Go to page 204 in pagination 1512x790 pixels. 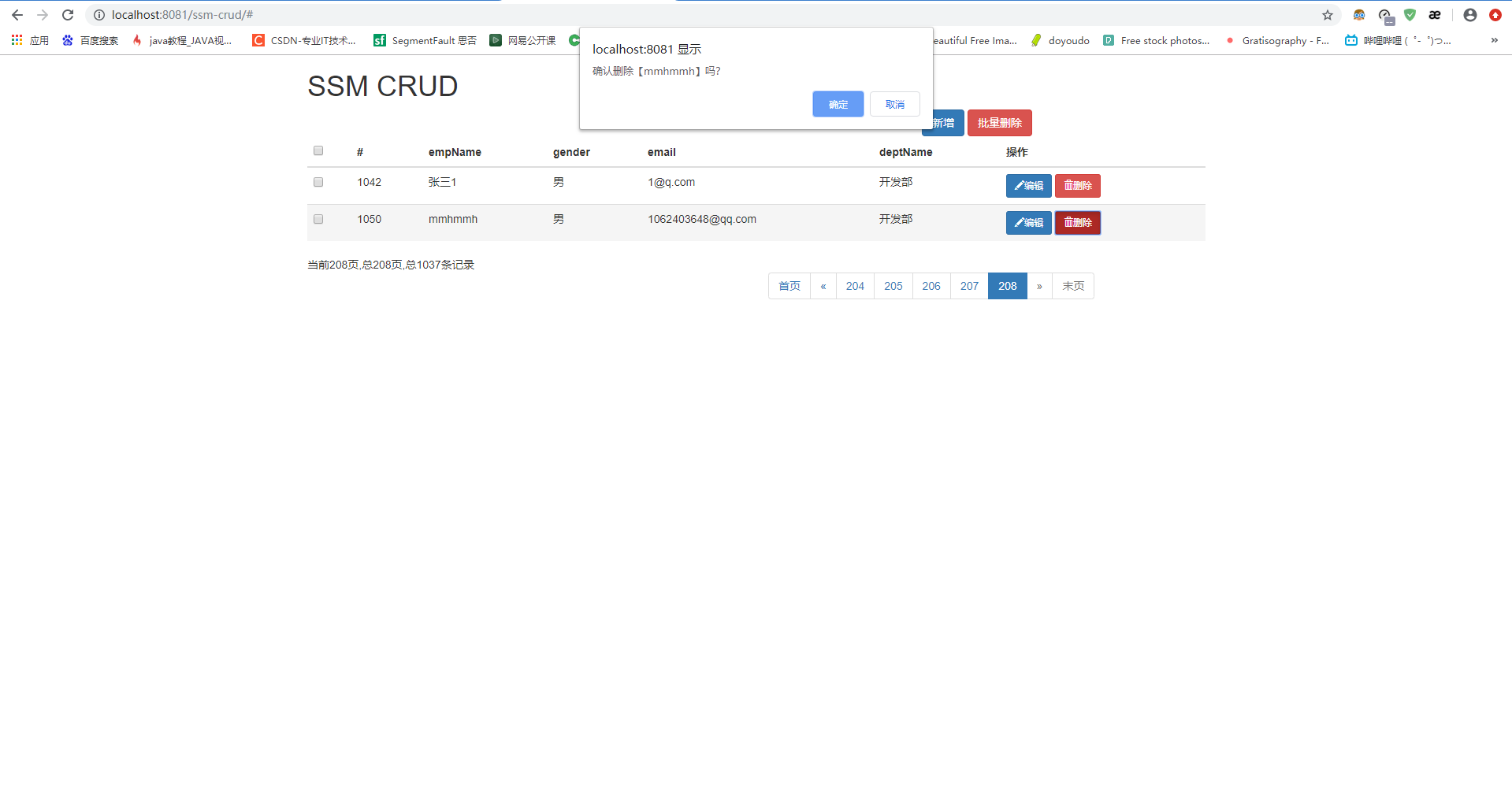[854, 286]
